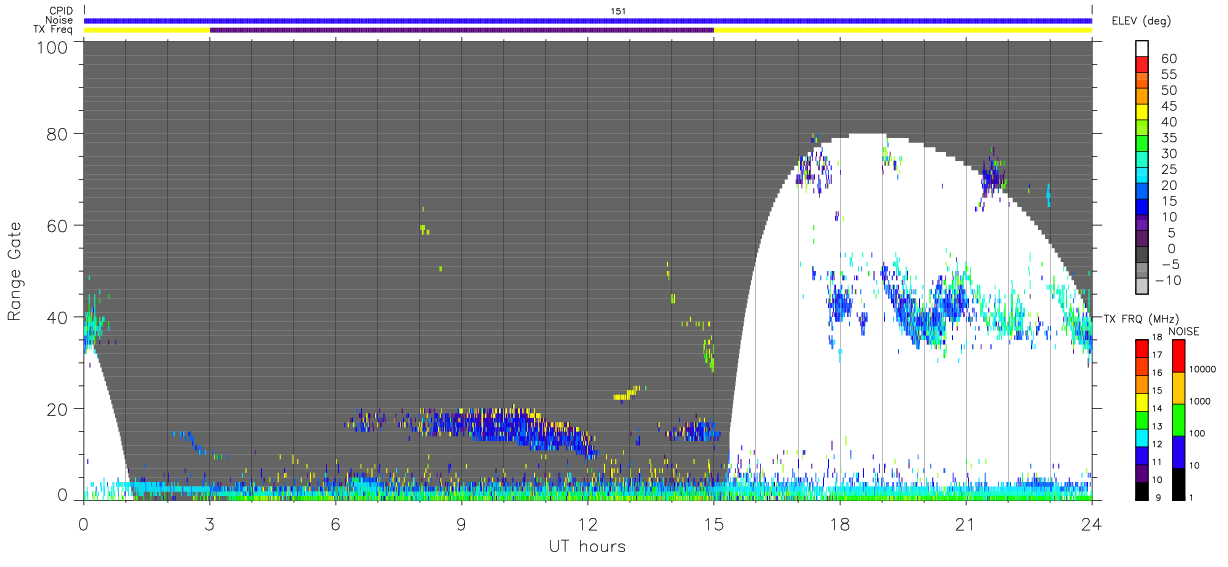Screen dimensions: 1228x567
Task: Click UT hours tick label 18
Action: [x=840, y=523]
